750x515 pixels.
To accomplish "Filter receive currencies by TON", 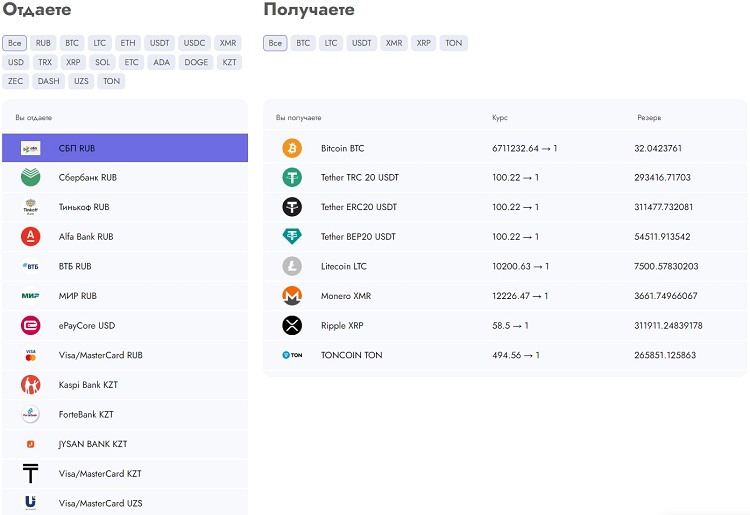I will pos(454,43).
